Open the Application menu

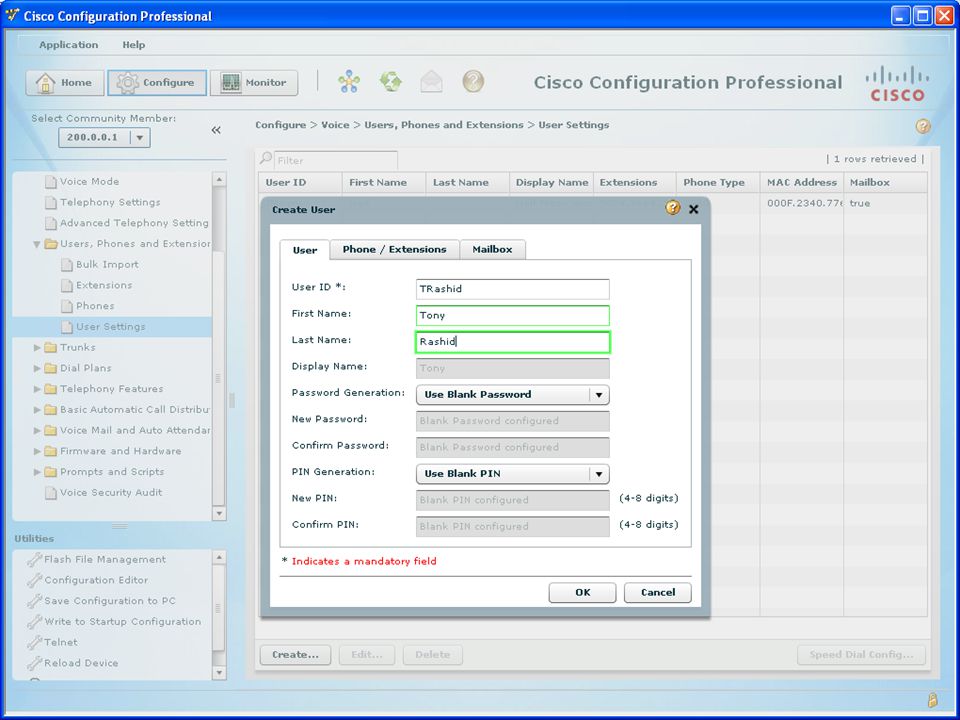(x=69, y=45)
